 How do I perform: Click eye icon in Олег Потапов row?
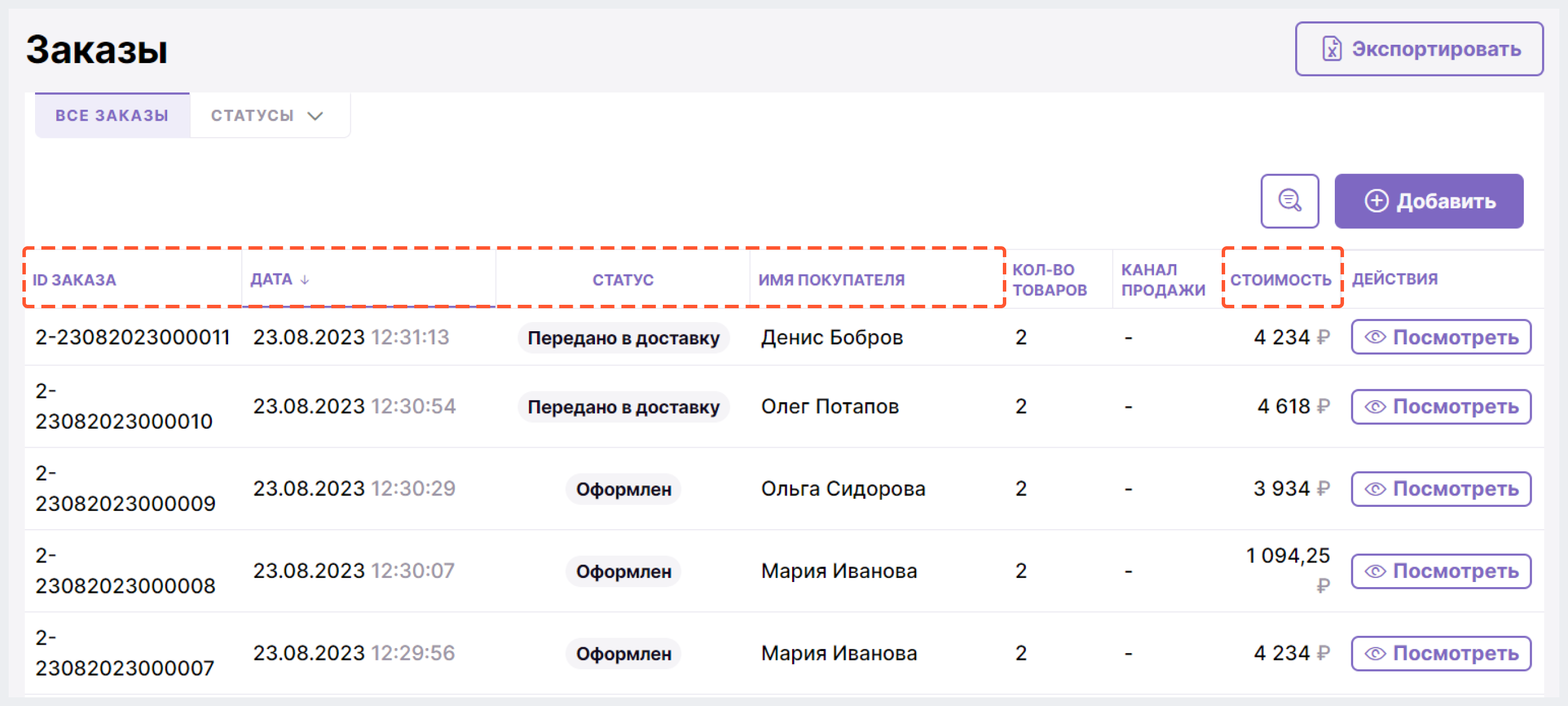[x=1375, y=406]
